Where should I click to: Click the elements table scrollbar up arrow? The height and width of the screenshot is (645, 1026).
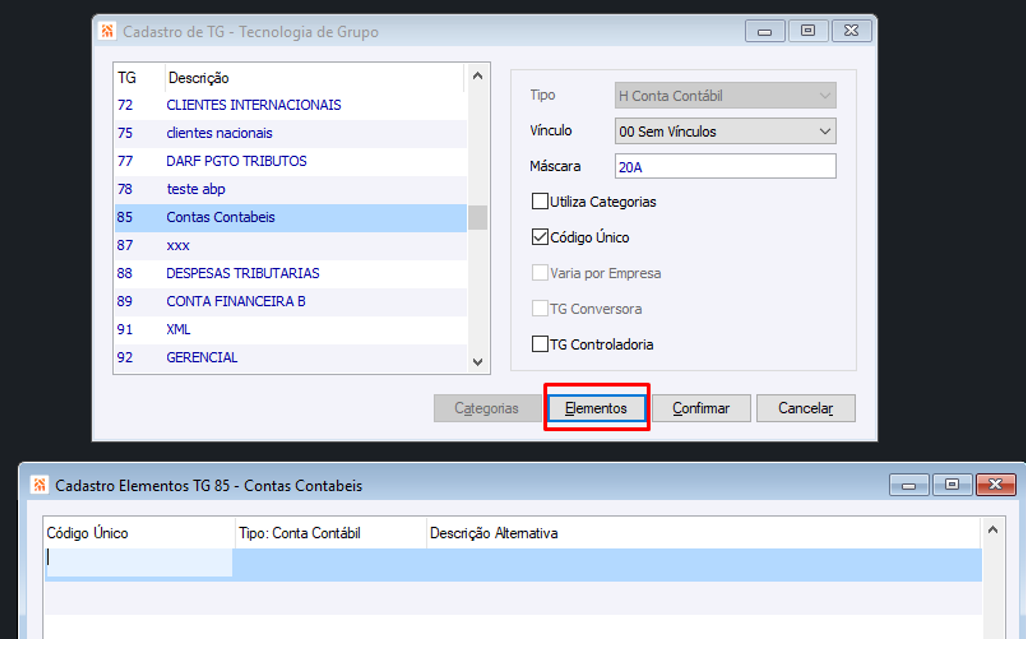click(x=993, y=530)
